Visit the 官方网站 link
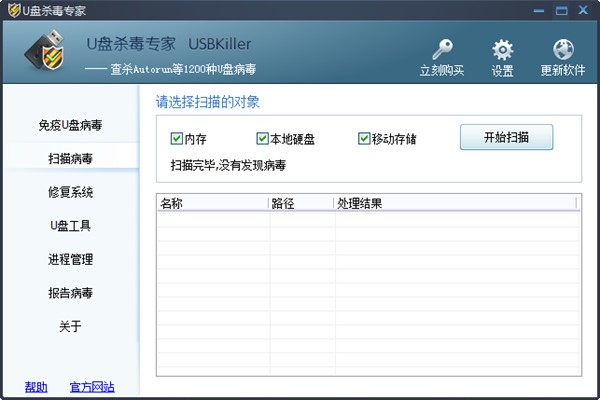Viewport: 600px width, 400px height. click(92, 387)
